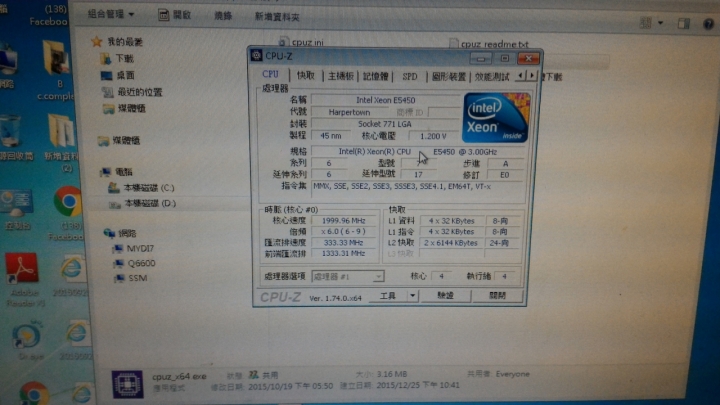The image size is (720, 405).
Task: Open the 圖形裝置 tab in CPU-Z
Action: point(449,77)
